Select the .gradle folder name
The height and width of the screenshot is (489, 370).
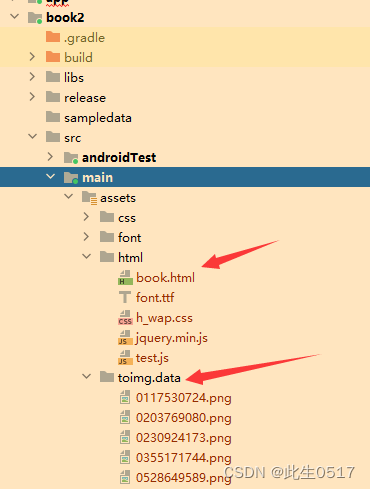click(x=85, y=38)
